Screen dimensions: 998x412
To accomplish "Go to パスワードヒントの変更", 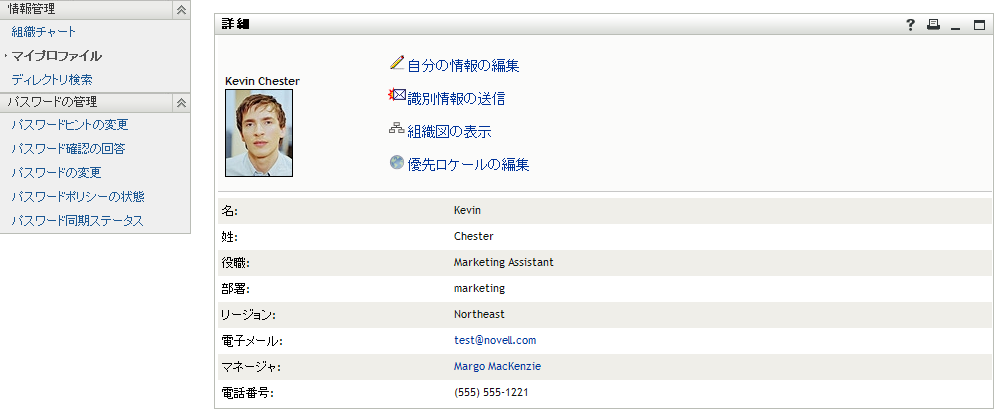I will pos(70,125).
